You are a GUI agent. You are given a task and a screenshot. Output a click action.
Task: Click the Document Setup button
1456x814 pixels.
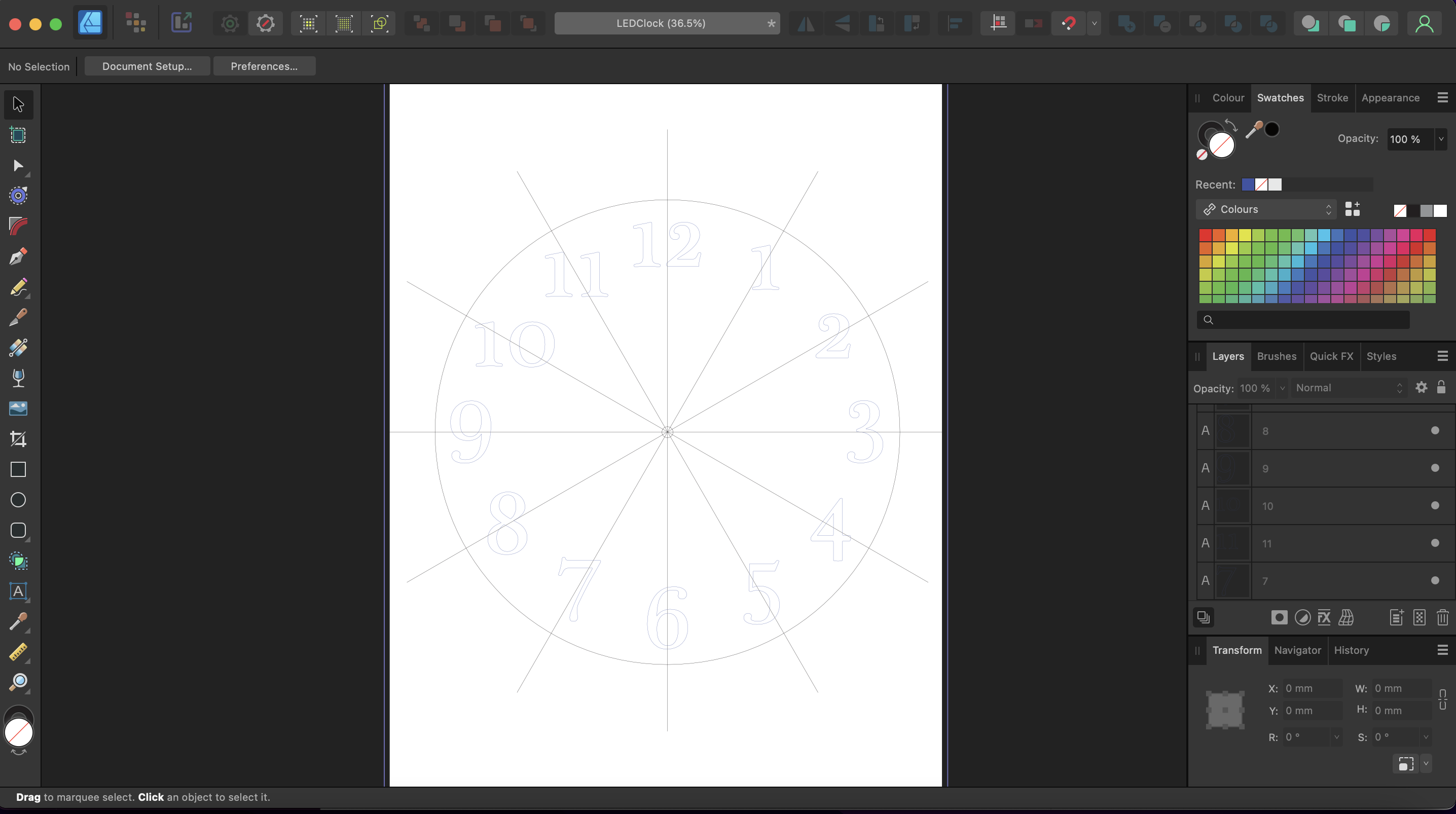click(x=147, y=66)
